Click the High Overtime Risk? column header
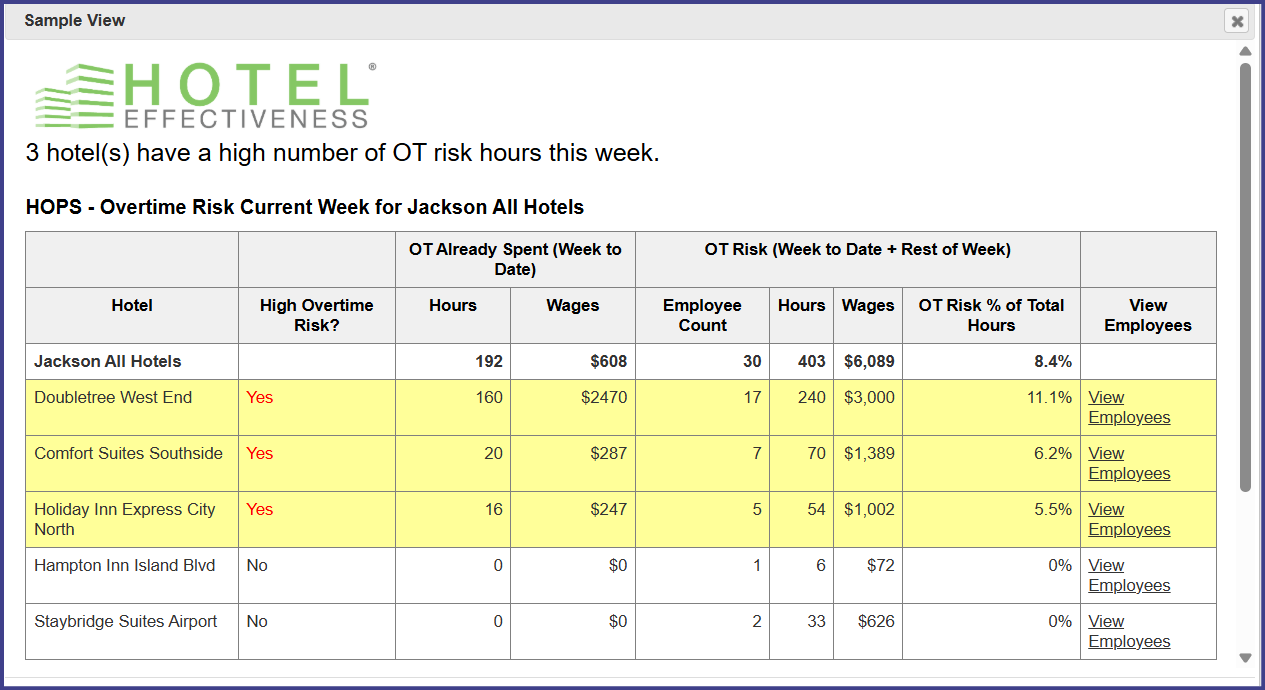The width and height of the screenshot is (1265, 690). tap(316, 315)
